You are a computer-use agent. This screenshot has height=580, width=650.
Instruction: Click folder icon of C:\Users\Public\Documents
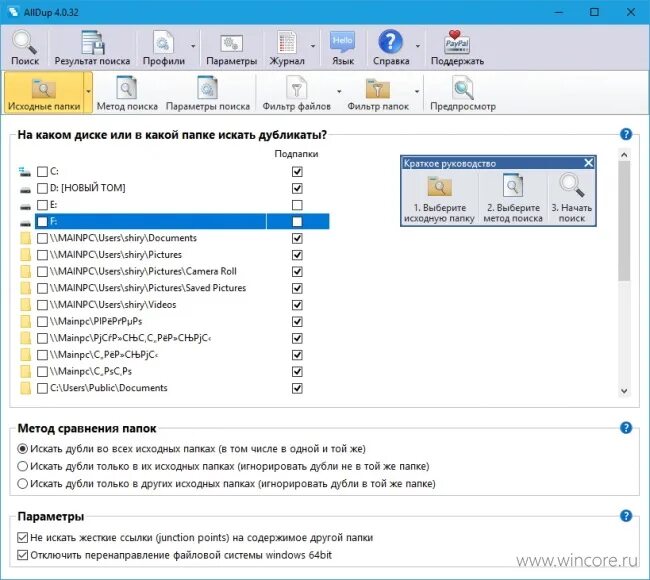pyautogui.click(x=26, y=388)
